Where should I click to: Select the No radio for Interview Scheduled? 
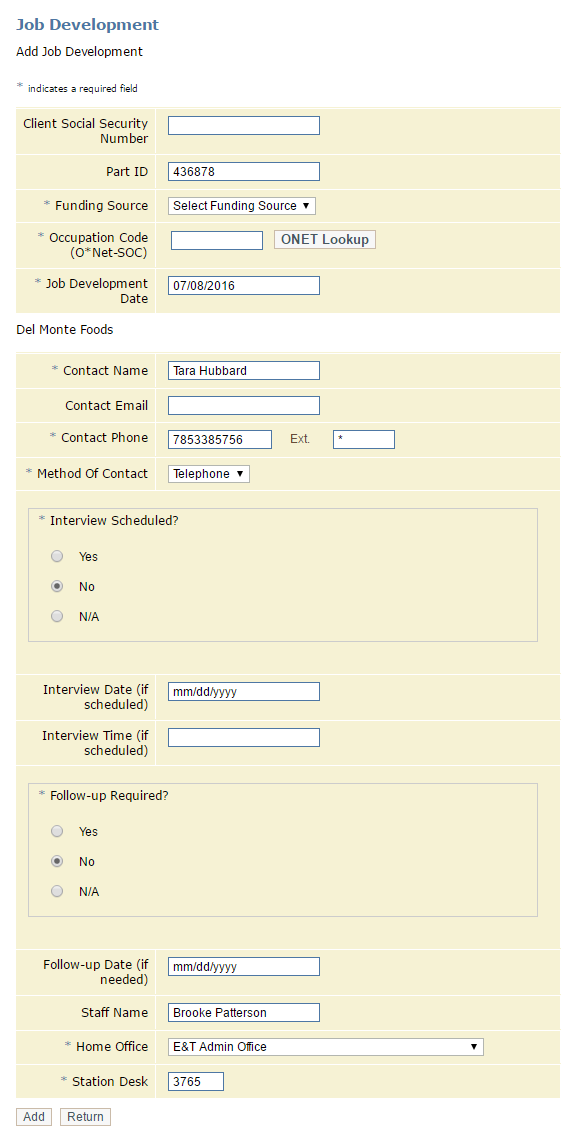57,586
